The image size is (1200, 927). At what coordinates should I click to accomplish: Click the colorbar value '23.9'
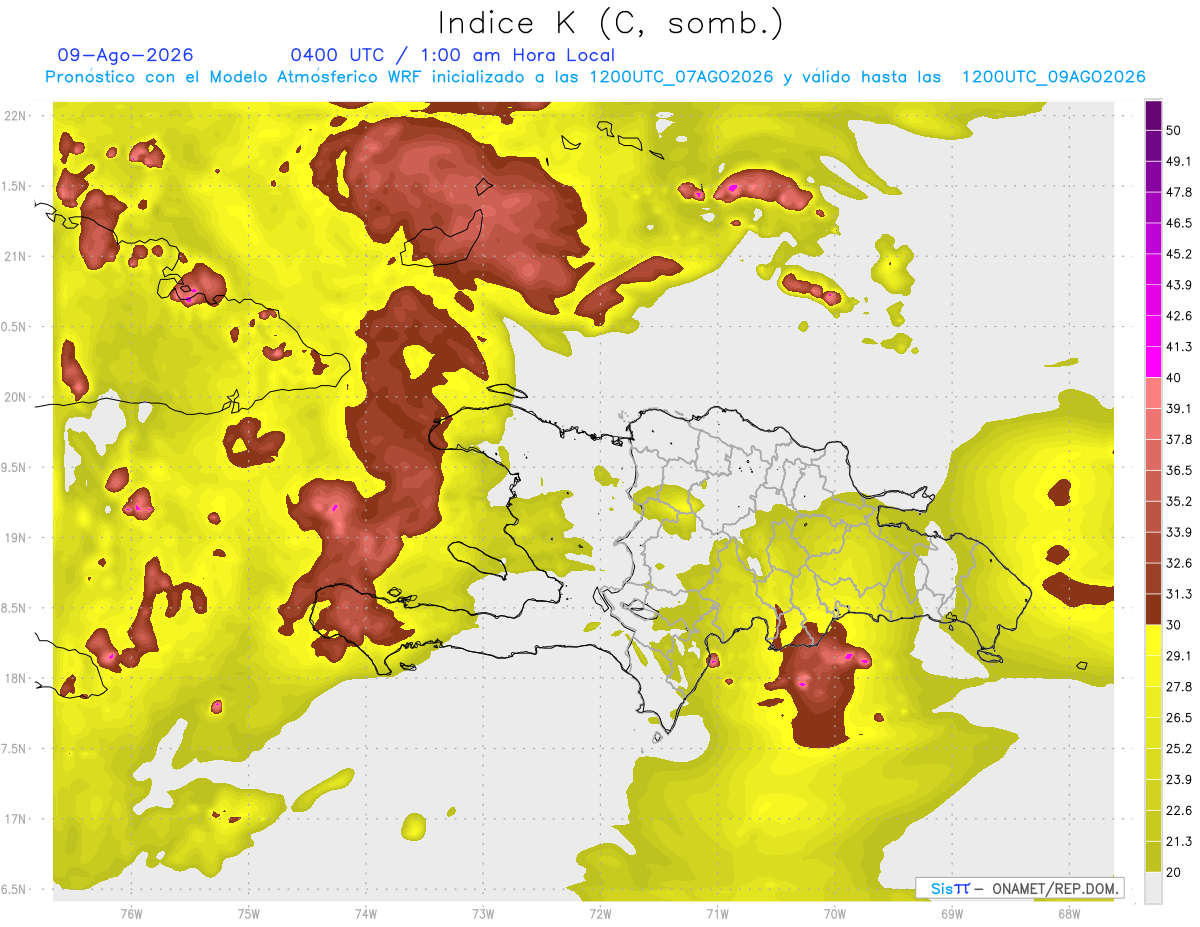click(1179, 780)
